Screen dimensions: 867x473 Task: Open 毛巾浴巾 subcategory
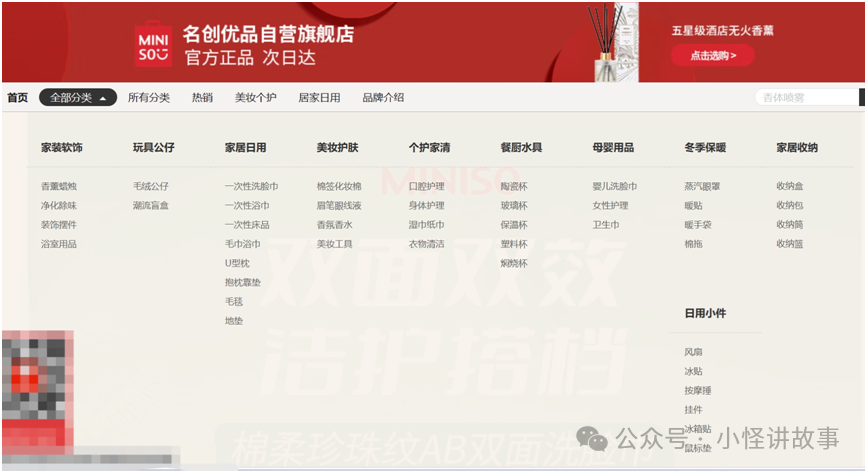click(x=243, y=244)
